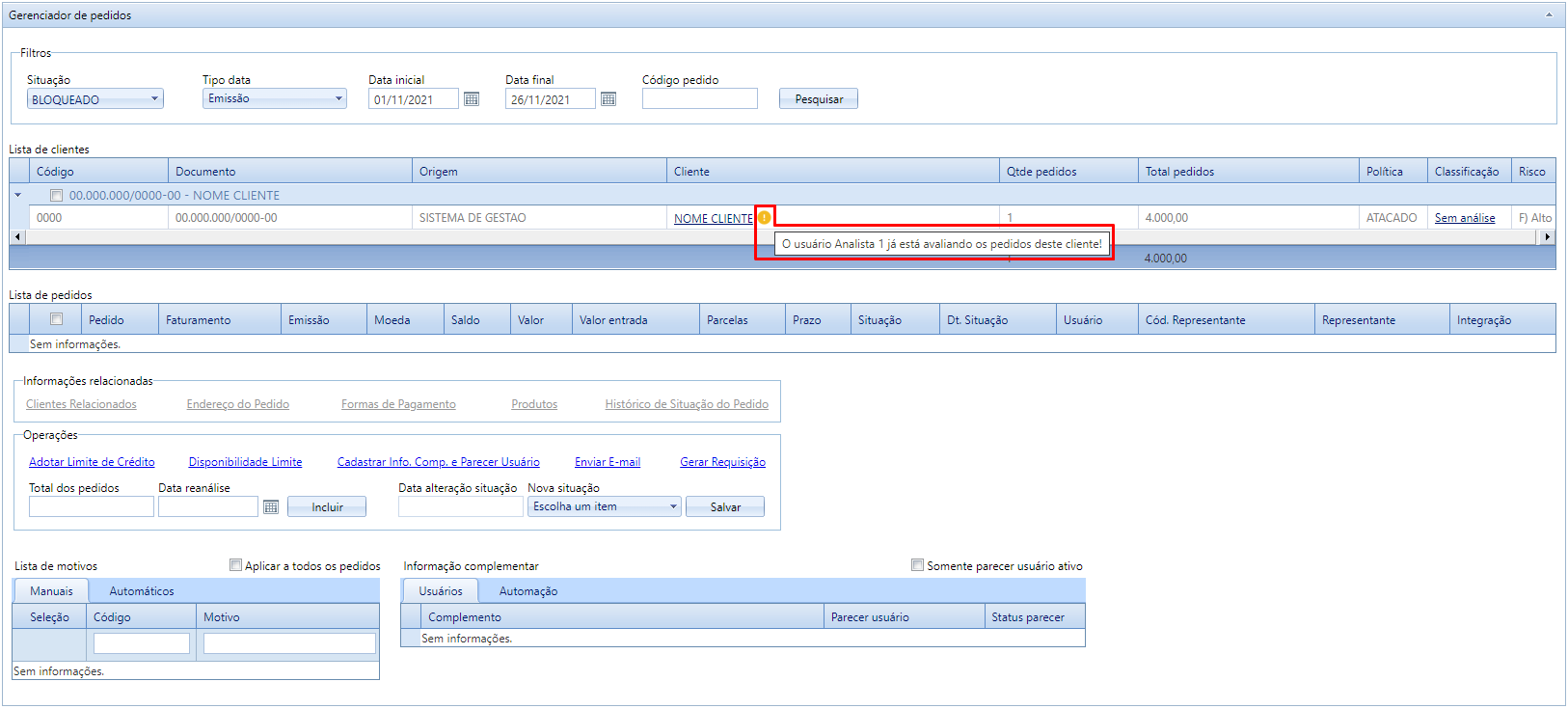Open the Data reanálise calendar picker
Screen dimensions: 1568x709
coord(271,507)
